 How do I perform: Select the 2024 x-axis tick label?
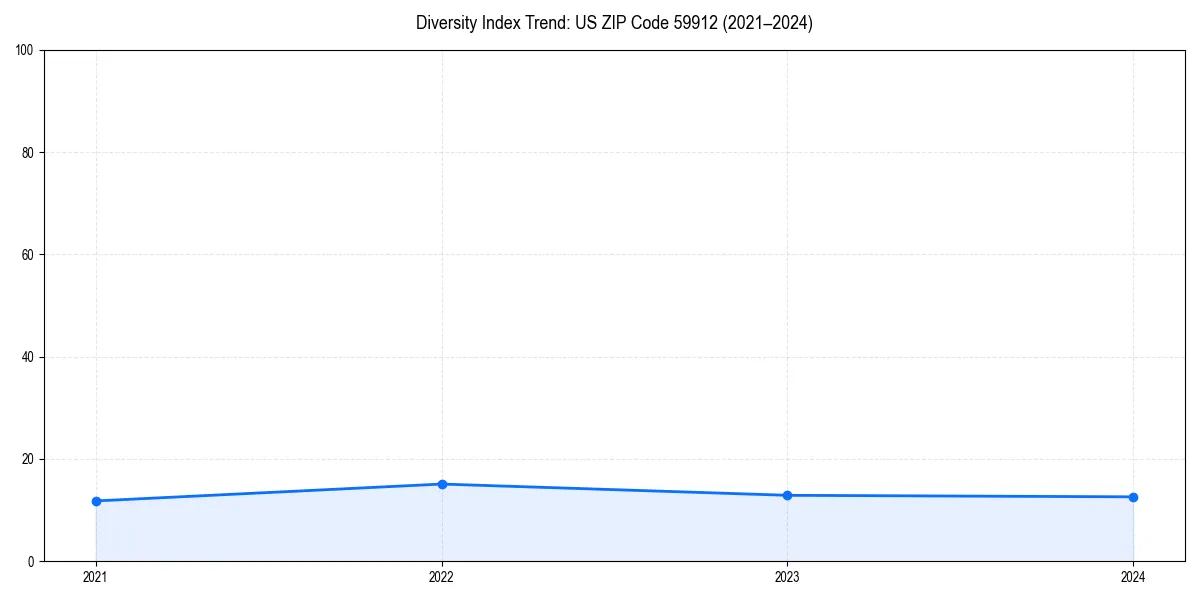pos(1133,577)
